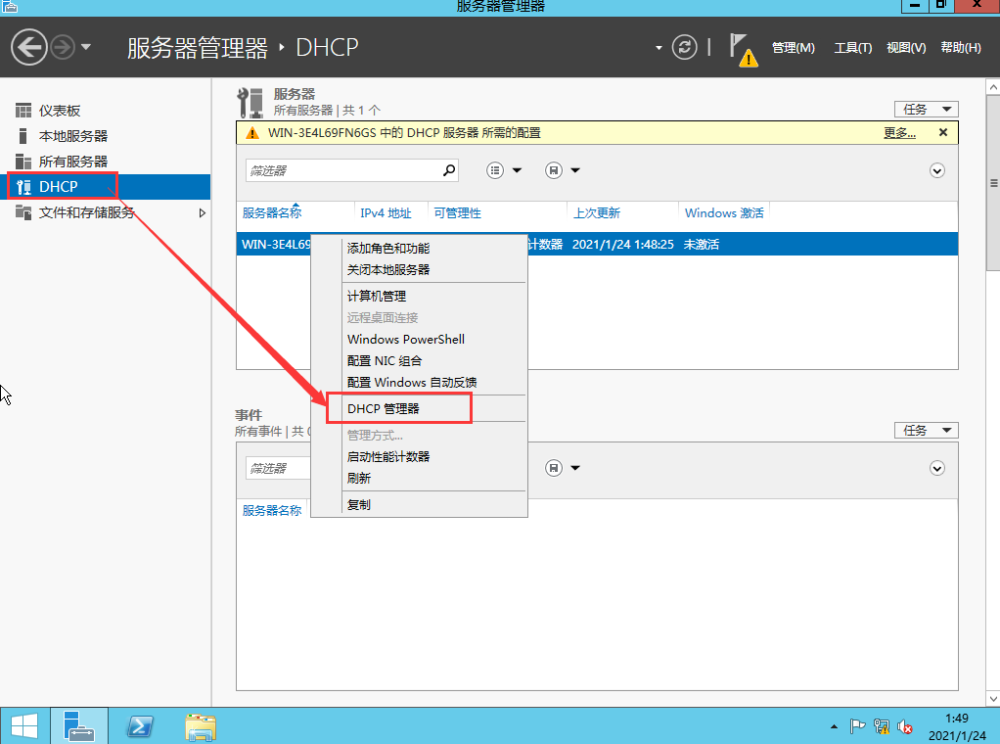Open the 帮助(H) menu
This screenshot has height=744, width=1000.
[x=960, y=48]
